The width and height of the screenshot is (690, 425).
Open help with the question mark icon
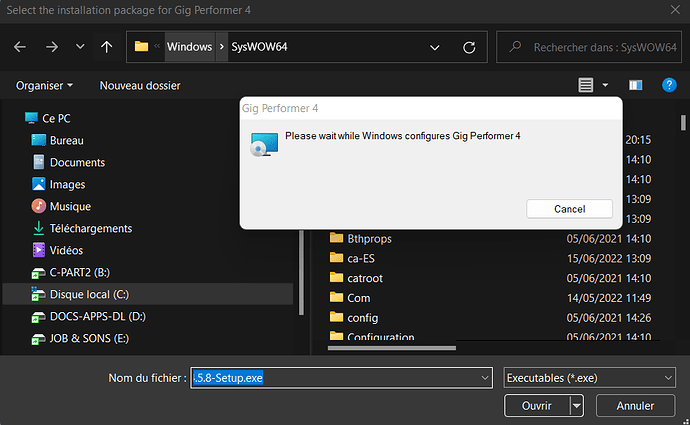pyautogui.click(x=669, y=85)
